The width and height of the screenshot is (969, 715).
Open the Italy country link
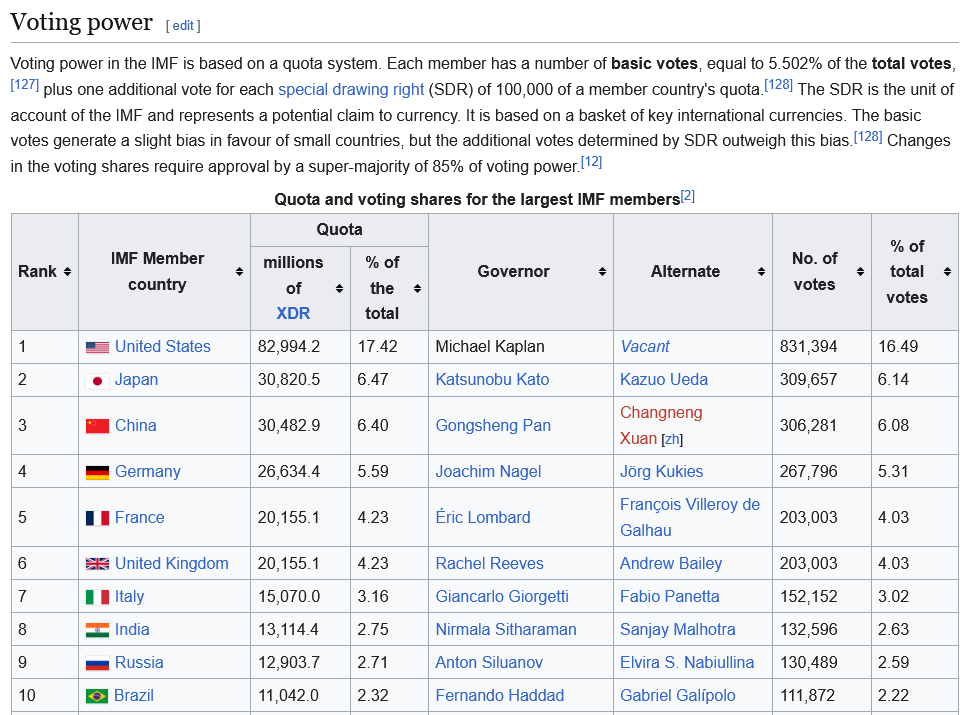coord(129,596)
